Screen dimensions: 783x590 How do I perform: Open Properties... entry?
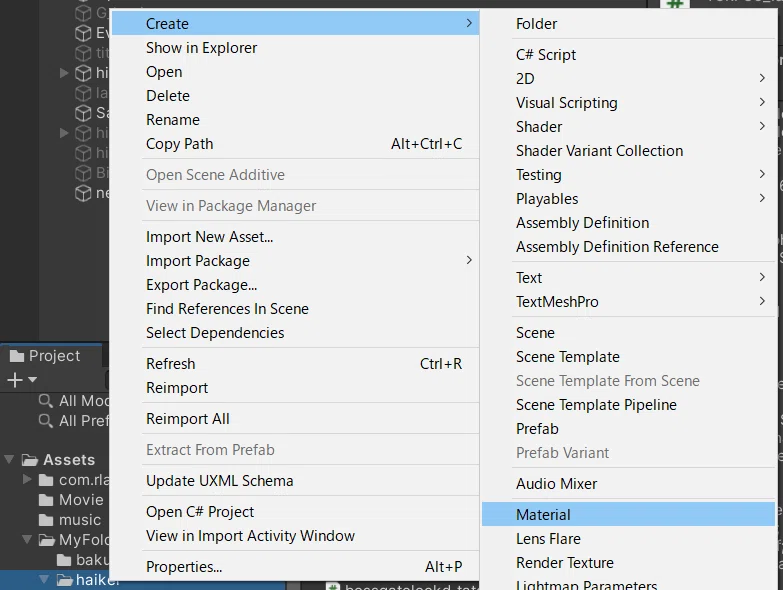(x=295, y=567)
